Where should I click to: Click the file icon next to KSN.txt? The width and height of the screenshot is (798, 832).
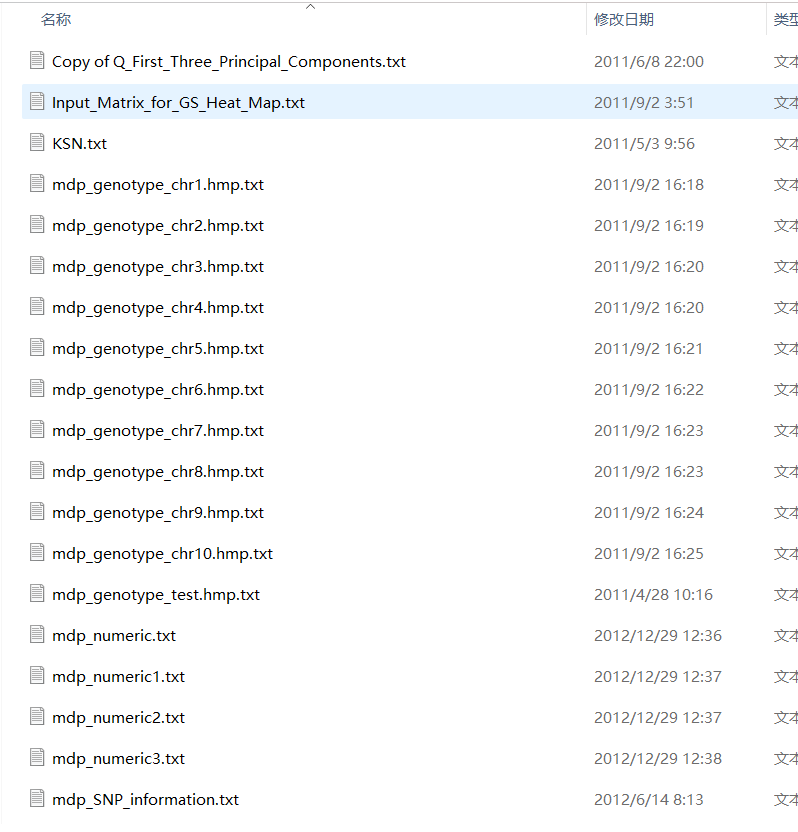pyautogui.click(x=37, y=142)
